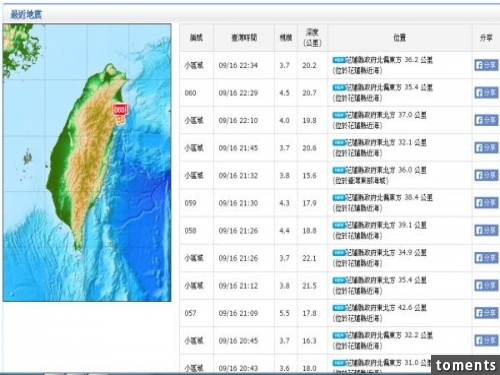Sort by the 臺灣時間 column header

tap(244, 38)
